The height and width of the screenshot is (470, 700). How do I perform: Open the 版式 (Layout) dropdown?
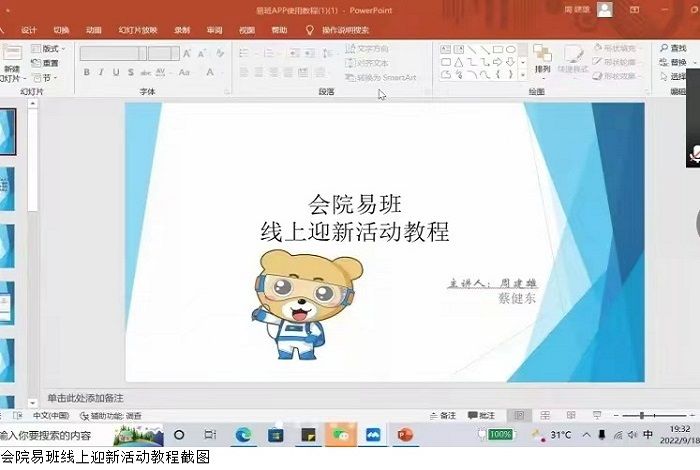point(48,48)
